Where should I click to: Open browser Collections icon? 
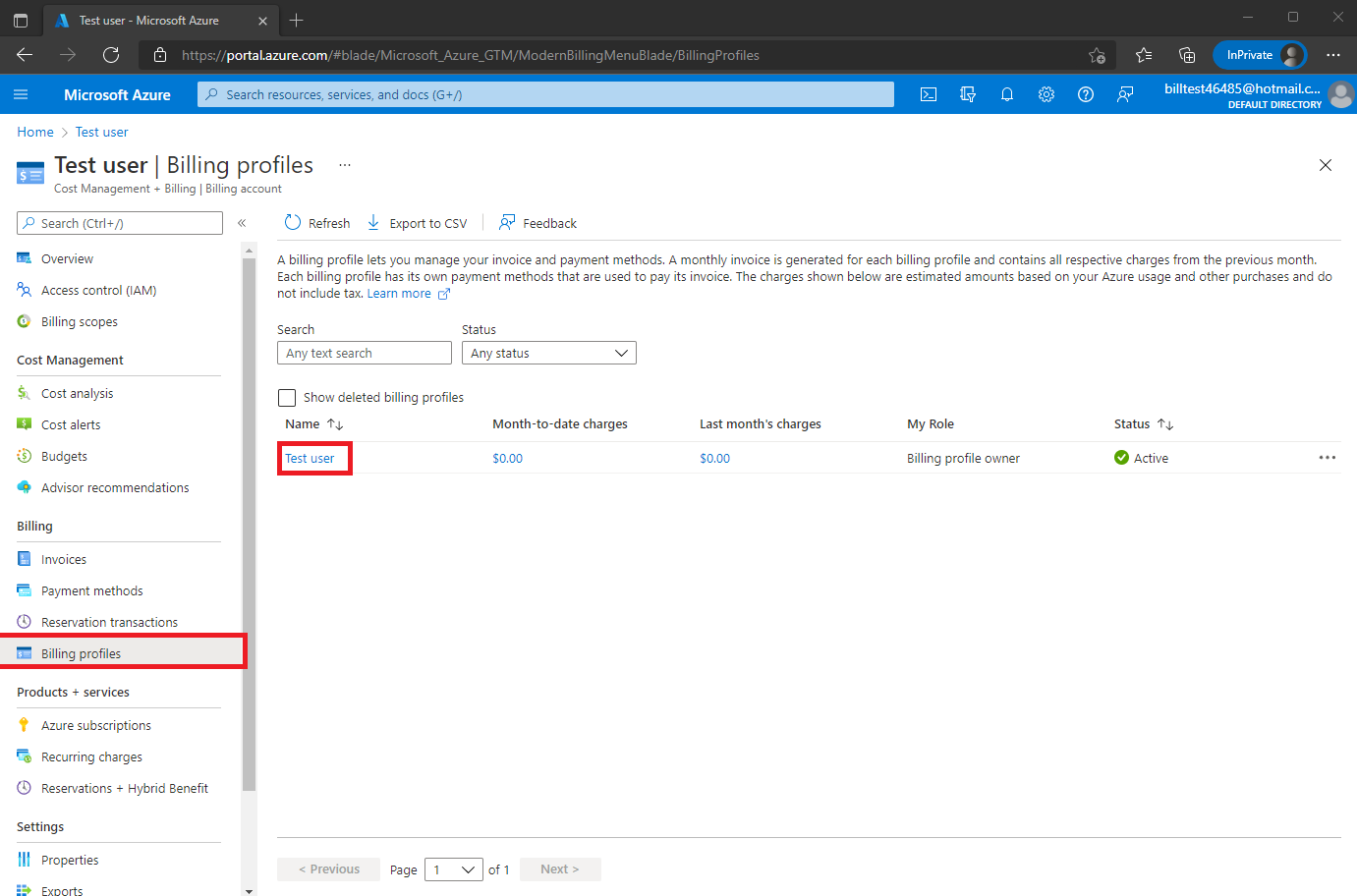1187,55
